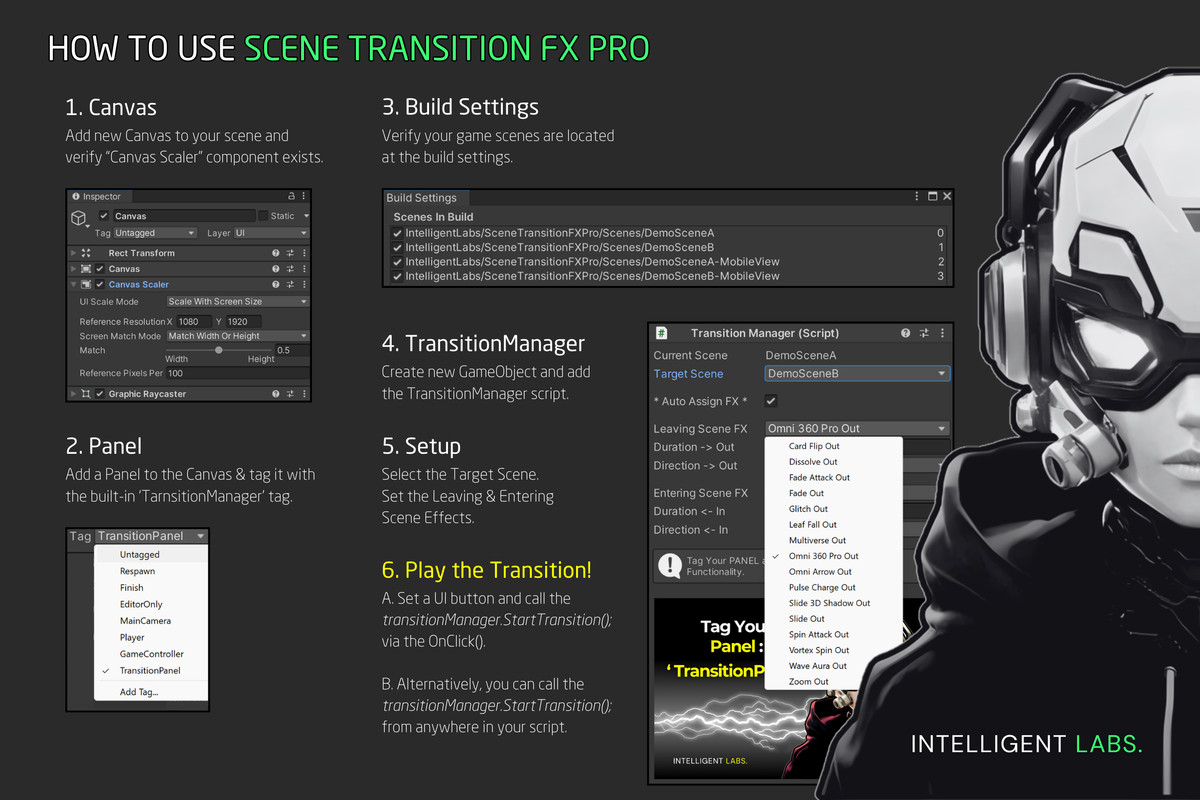1200x800 pixels.
Task: Open presets for Rect Transform component
Action: pos(290,253)
